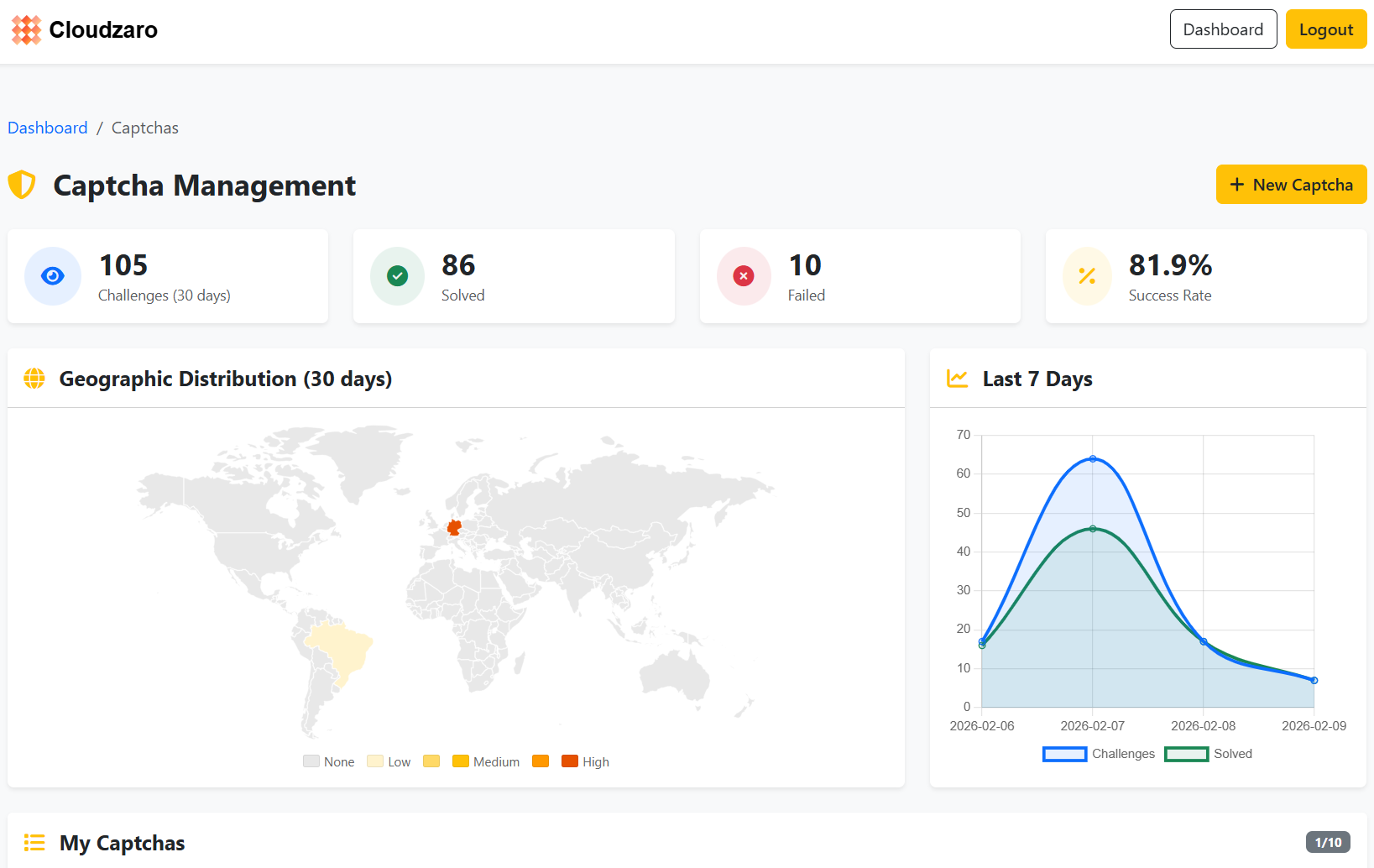Click the blue eye Challenges icon
Screen dimensions: 1374x868
click(x=53, y=276)
